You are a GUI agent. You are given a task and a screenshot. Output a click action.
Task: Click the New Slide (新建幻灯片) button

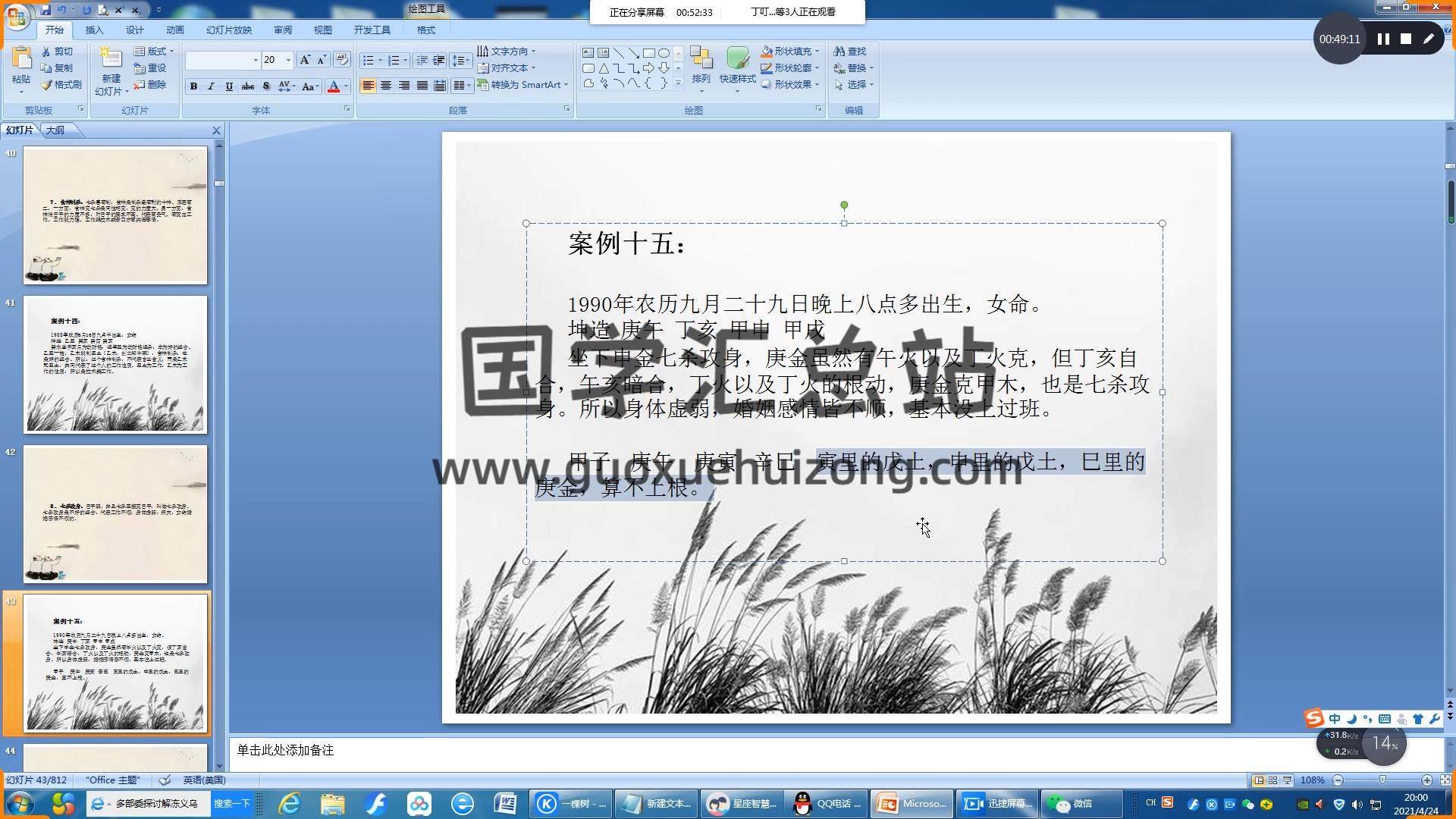tap(111, 59)
